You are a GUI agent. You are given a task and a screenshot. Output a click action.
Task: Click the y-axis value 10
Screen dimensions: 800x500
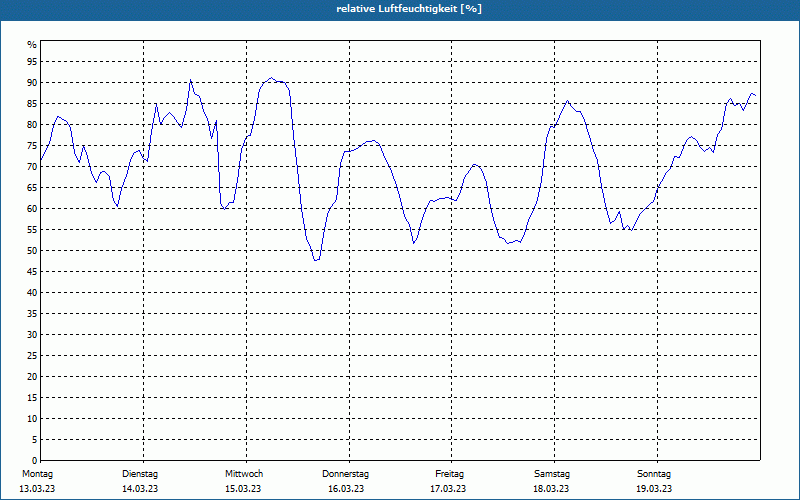click(32, 419)
